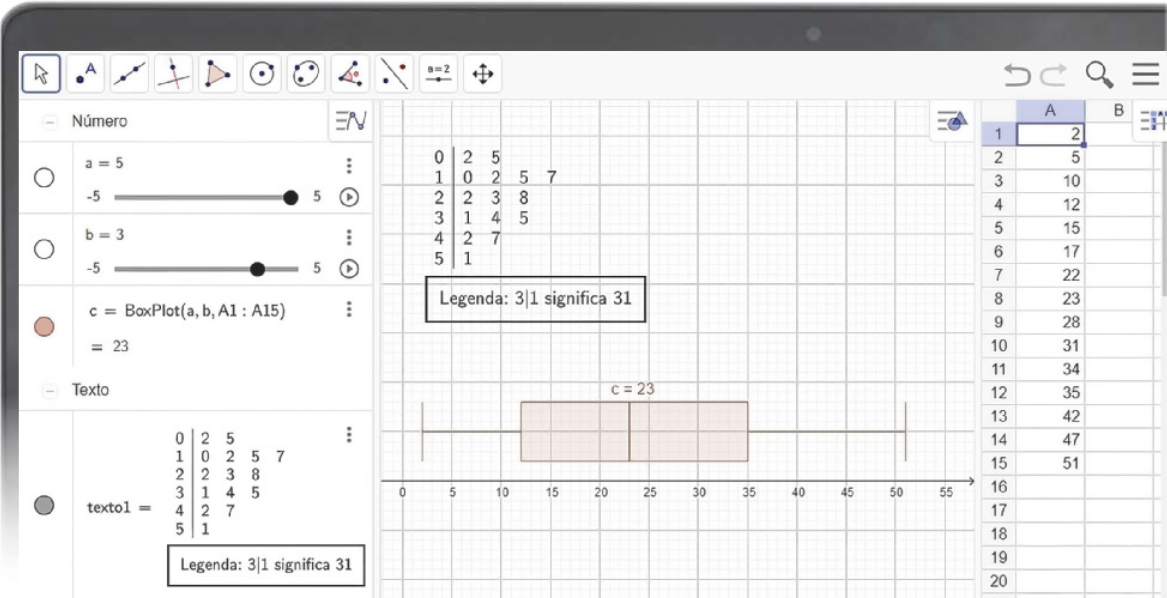Viewport: 1167px width, 598px height.
Task: Select the Perpendicular Line tool
Action: point(173,74)
